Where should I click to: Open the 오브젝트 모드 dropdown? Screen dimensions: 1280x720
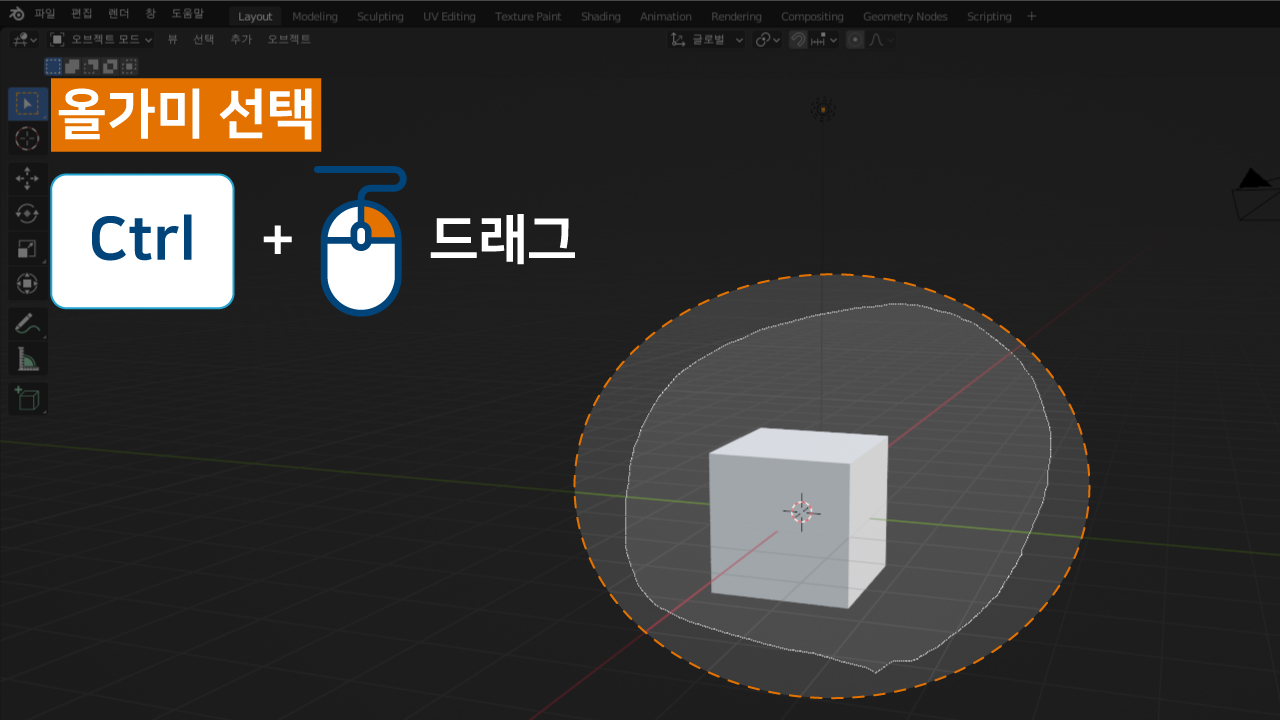[x=101, y=39]
